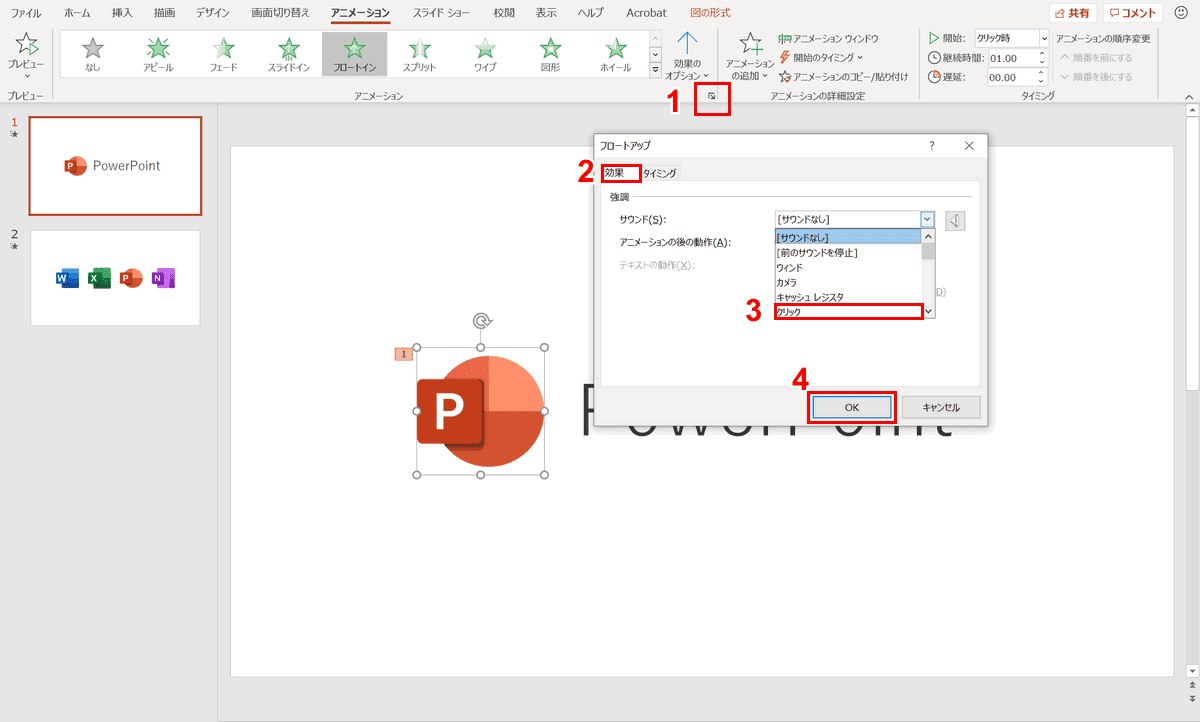The image size is (1200, 722).
Task: Open animation dialog launcher in ribbon group
Action: click(x=711, y=96)
